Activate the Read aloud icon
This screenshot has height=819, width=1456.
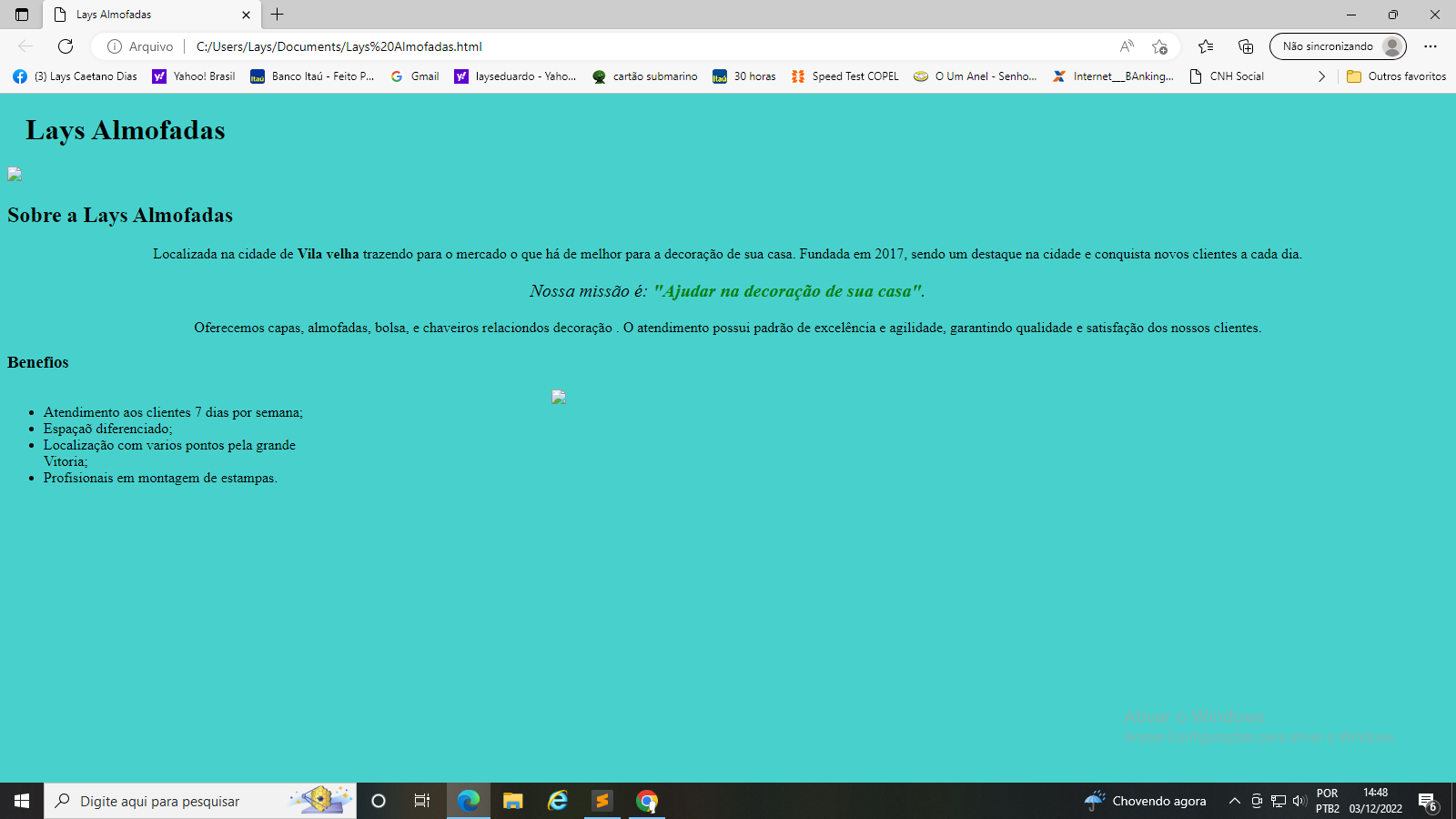tap(1127, 46)
